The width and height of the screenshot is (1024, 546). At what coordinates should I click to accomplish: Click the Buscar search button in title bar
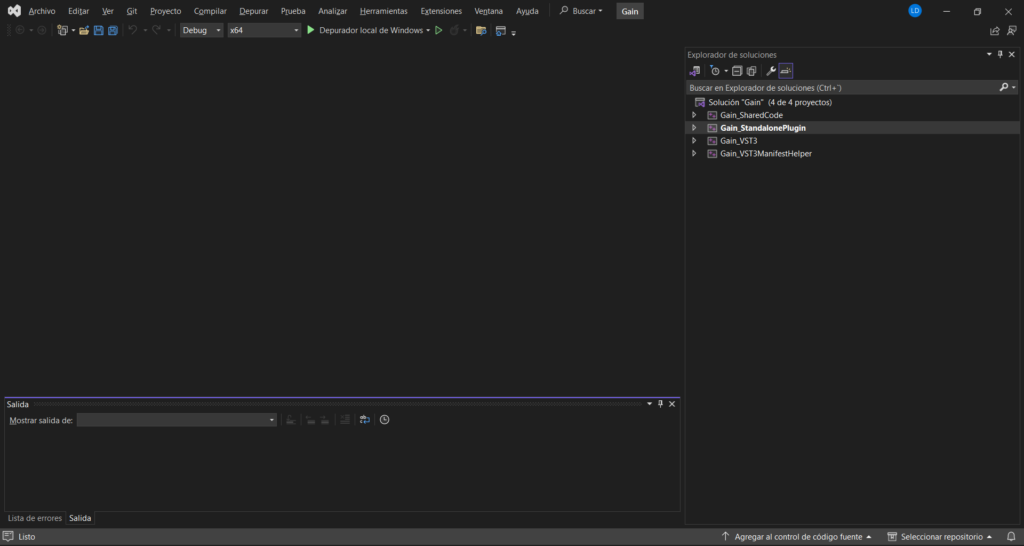(x=581, y=11)
